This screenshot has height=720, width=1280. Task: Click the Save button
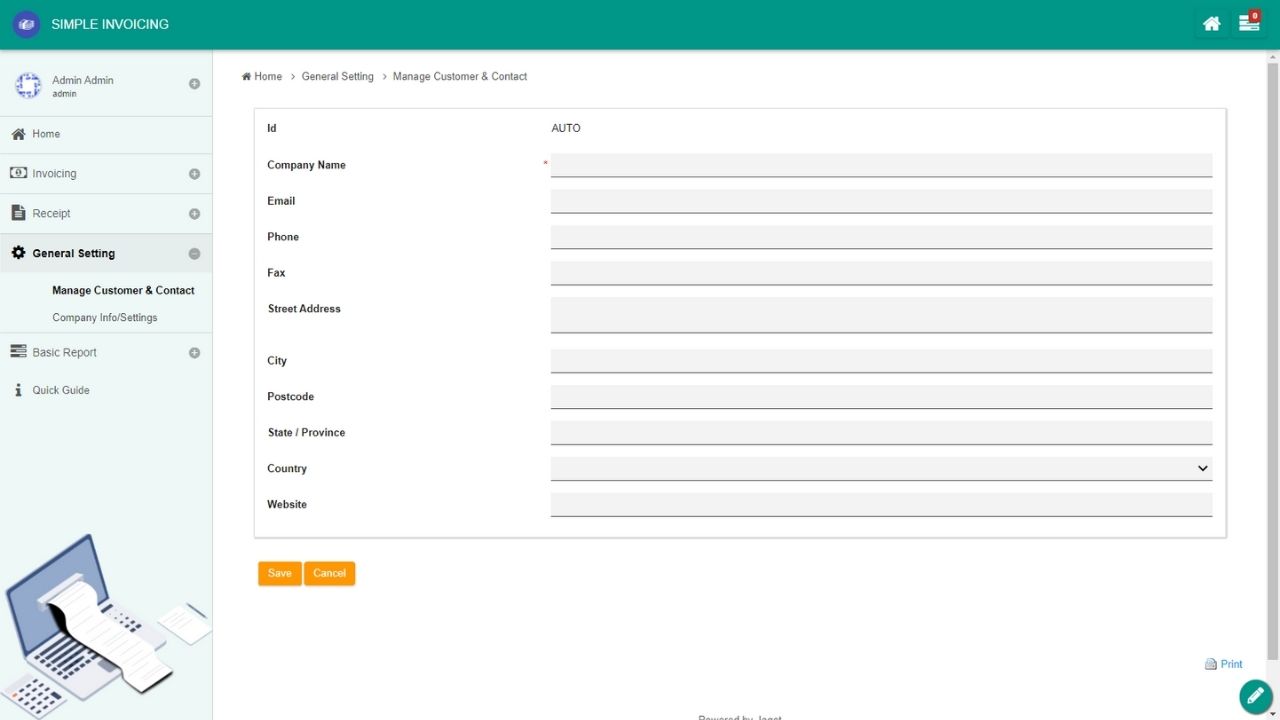click(x=280, y=573)
